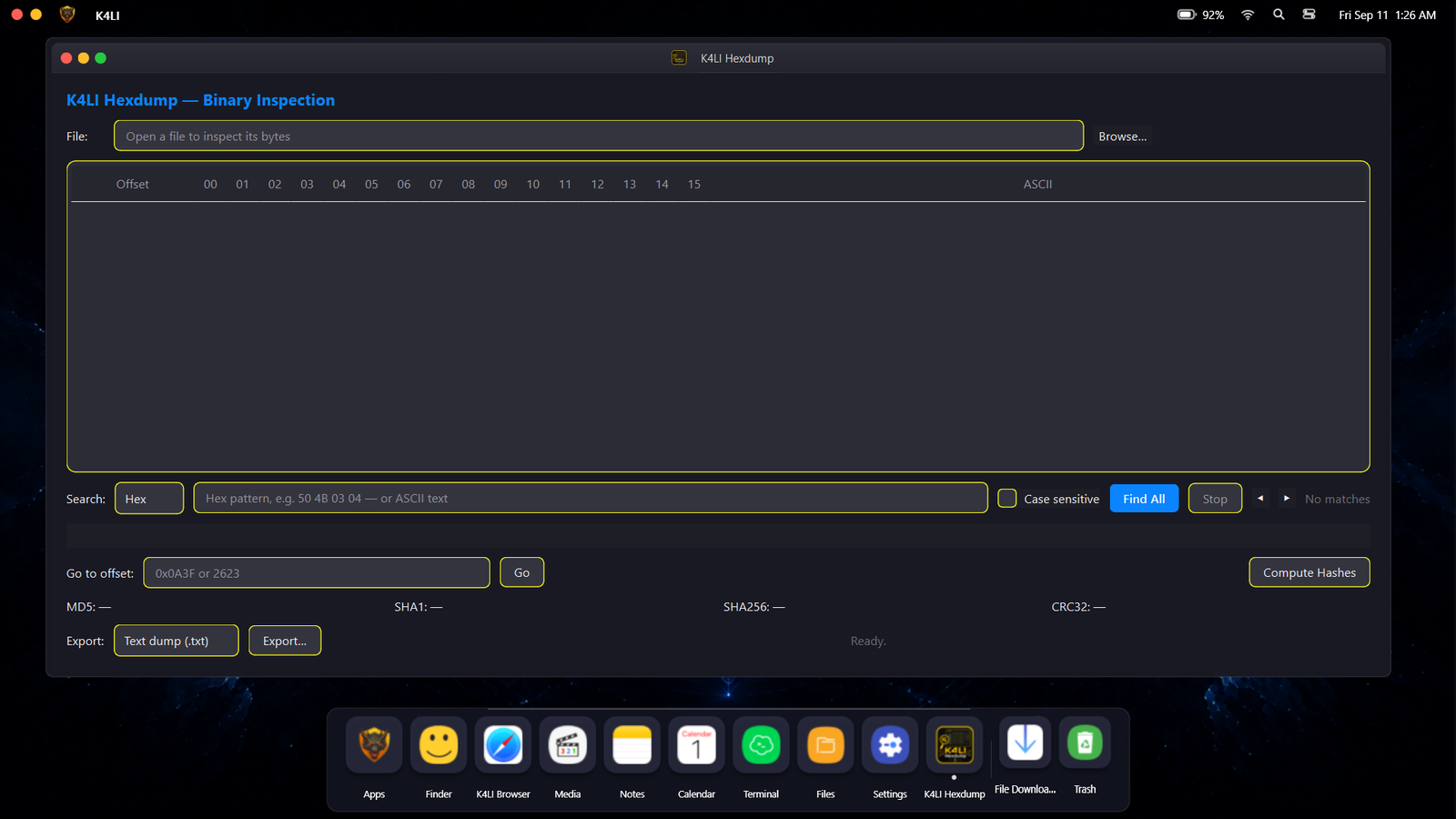Open Settings from the dock
The height and width of the screenshot is (819, 1456).
tap(890, 745)
